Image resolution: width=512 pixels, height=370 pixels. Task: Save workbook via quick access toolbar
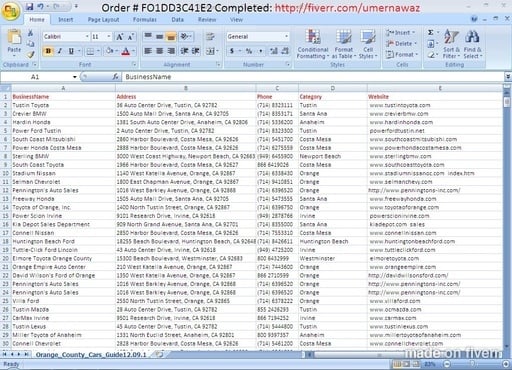click(x=30, y=6)
